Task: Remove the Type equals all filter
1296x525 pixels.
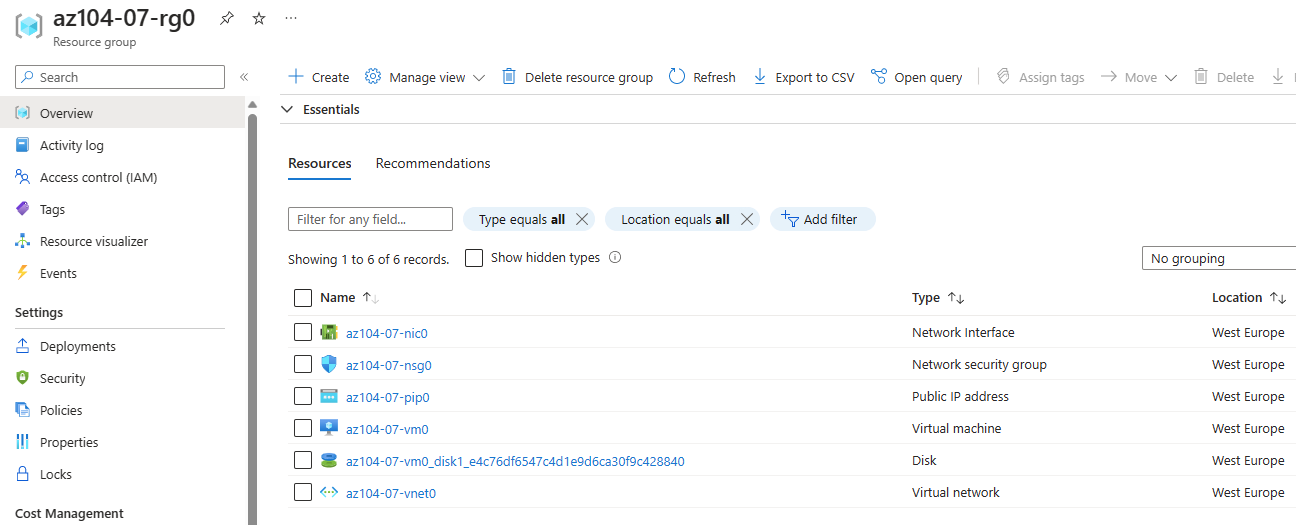Action: (582, 219)
